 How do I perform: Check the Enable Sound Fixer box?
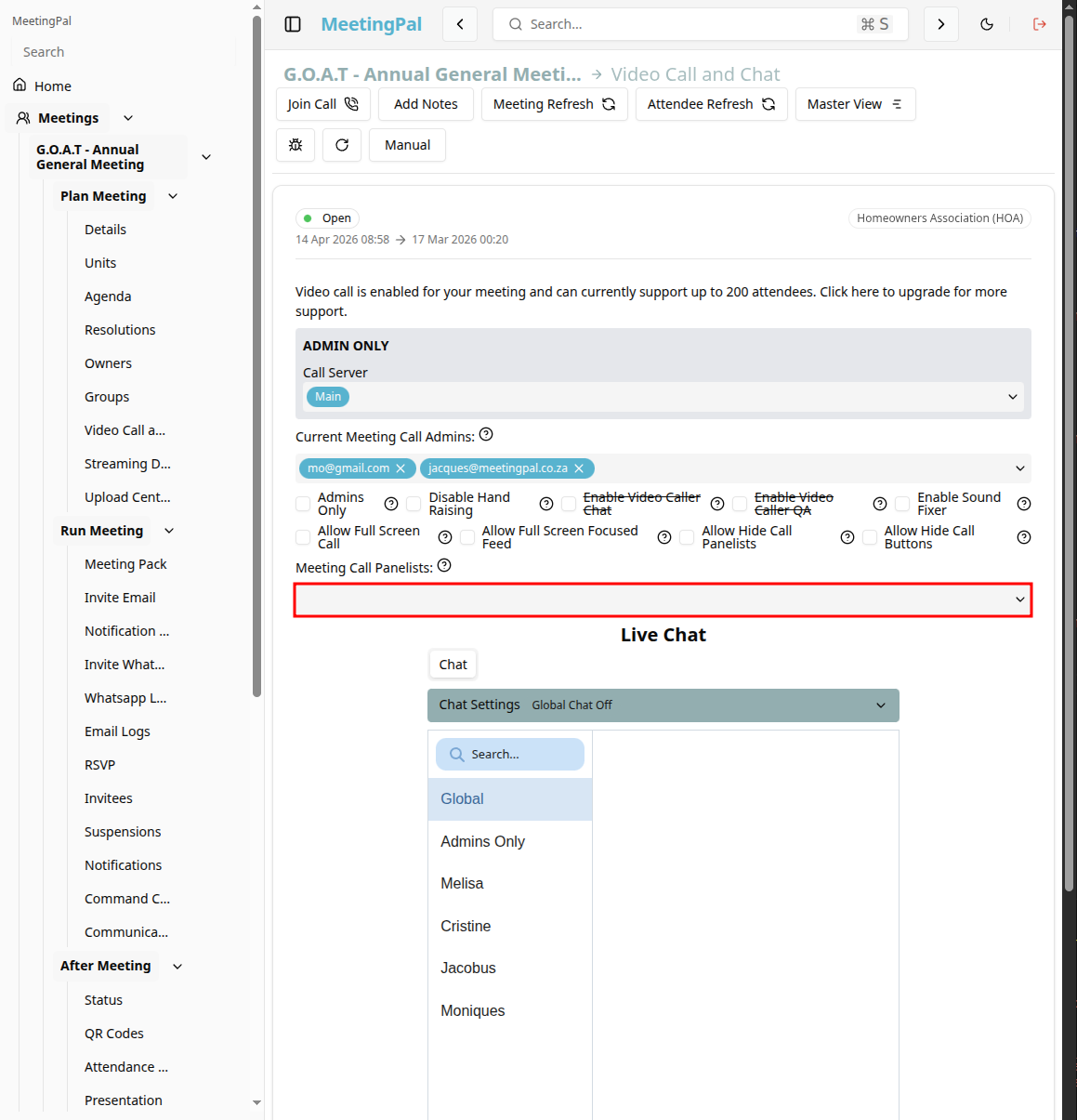click(x=902, y=504)
